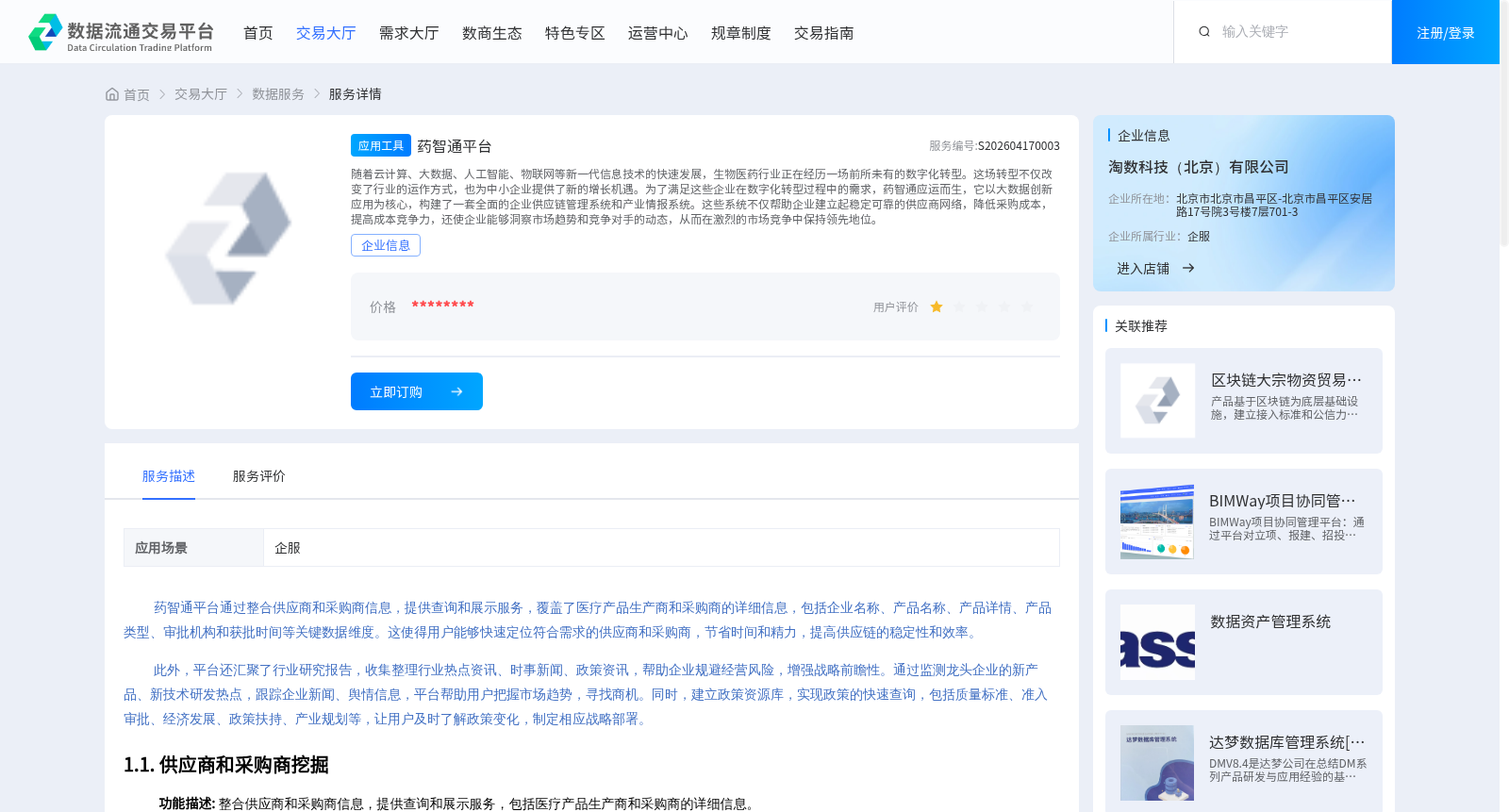The width and height of the screenshot is (1509, 812).
Task: Open the 数据资产管理系统 recommendation thumbnail
Action: point(1157,642)
